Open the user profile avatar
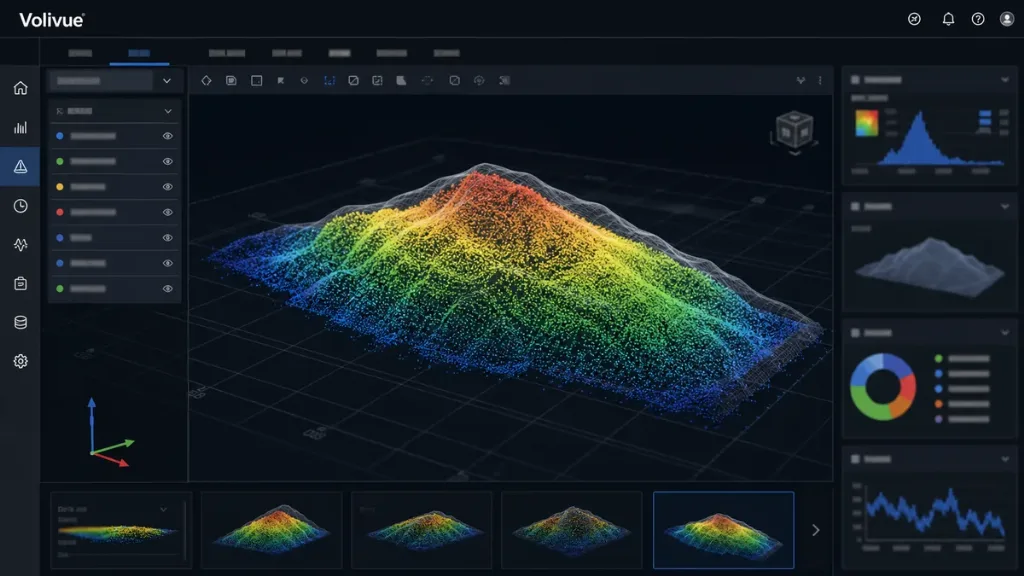This screenshot has width=1024, height=576. click(x=1007, y=19)
